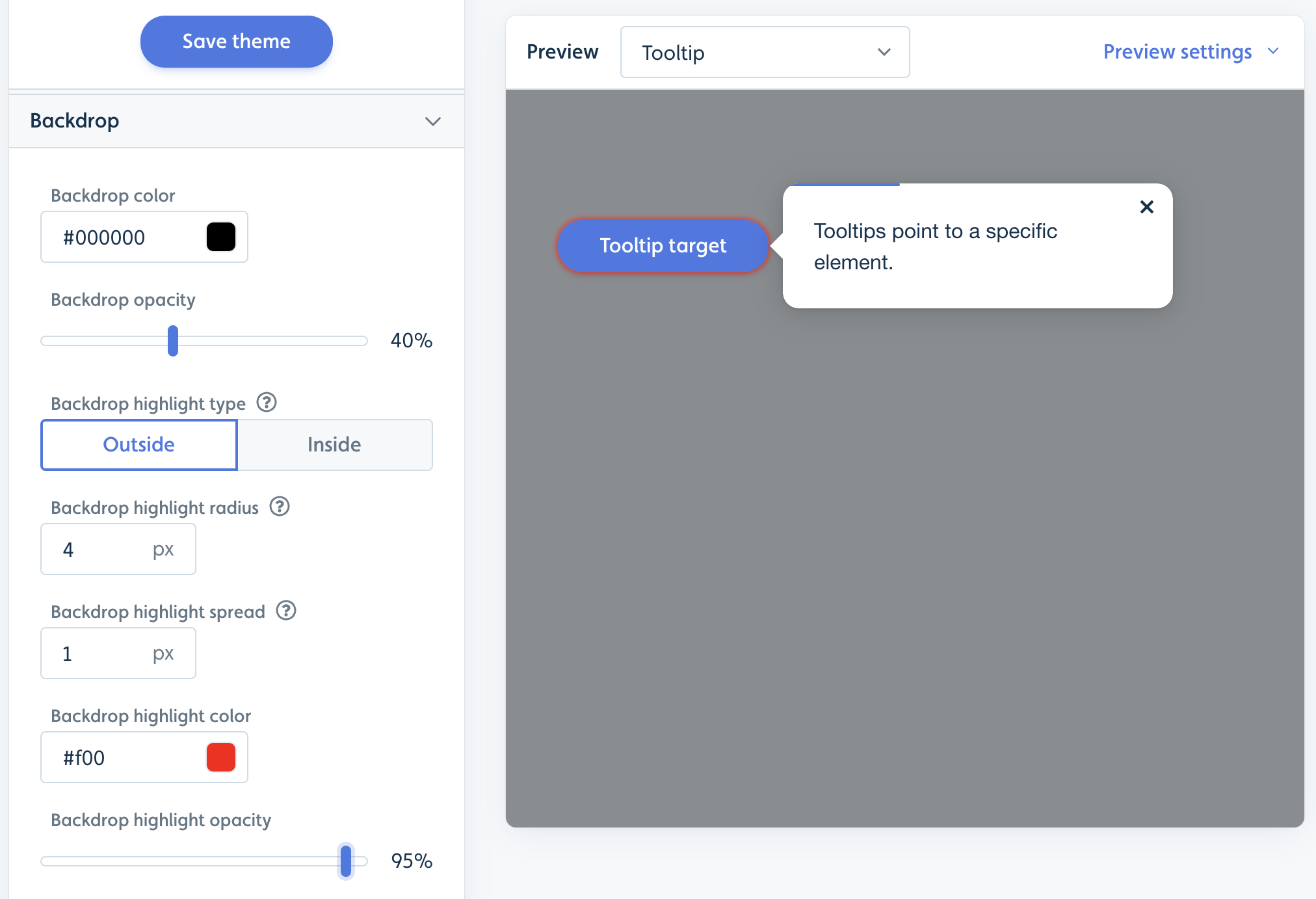Image resolution: width=1316 pixels, height=899 pixels.
Task: Click the red Backdrop highlight color swatch
Action: click(221, 757)
